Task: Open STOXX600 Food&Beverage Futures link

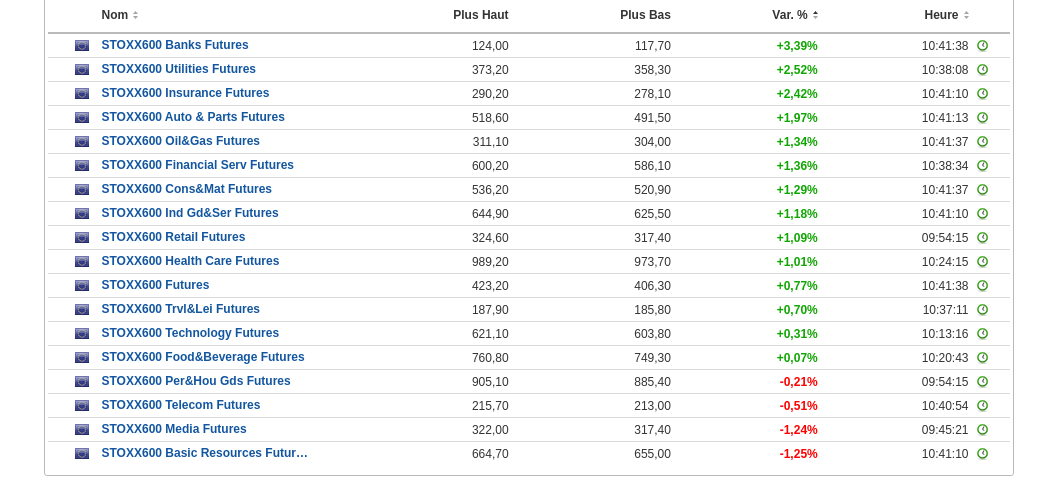Action: [x=203, y=357]
